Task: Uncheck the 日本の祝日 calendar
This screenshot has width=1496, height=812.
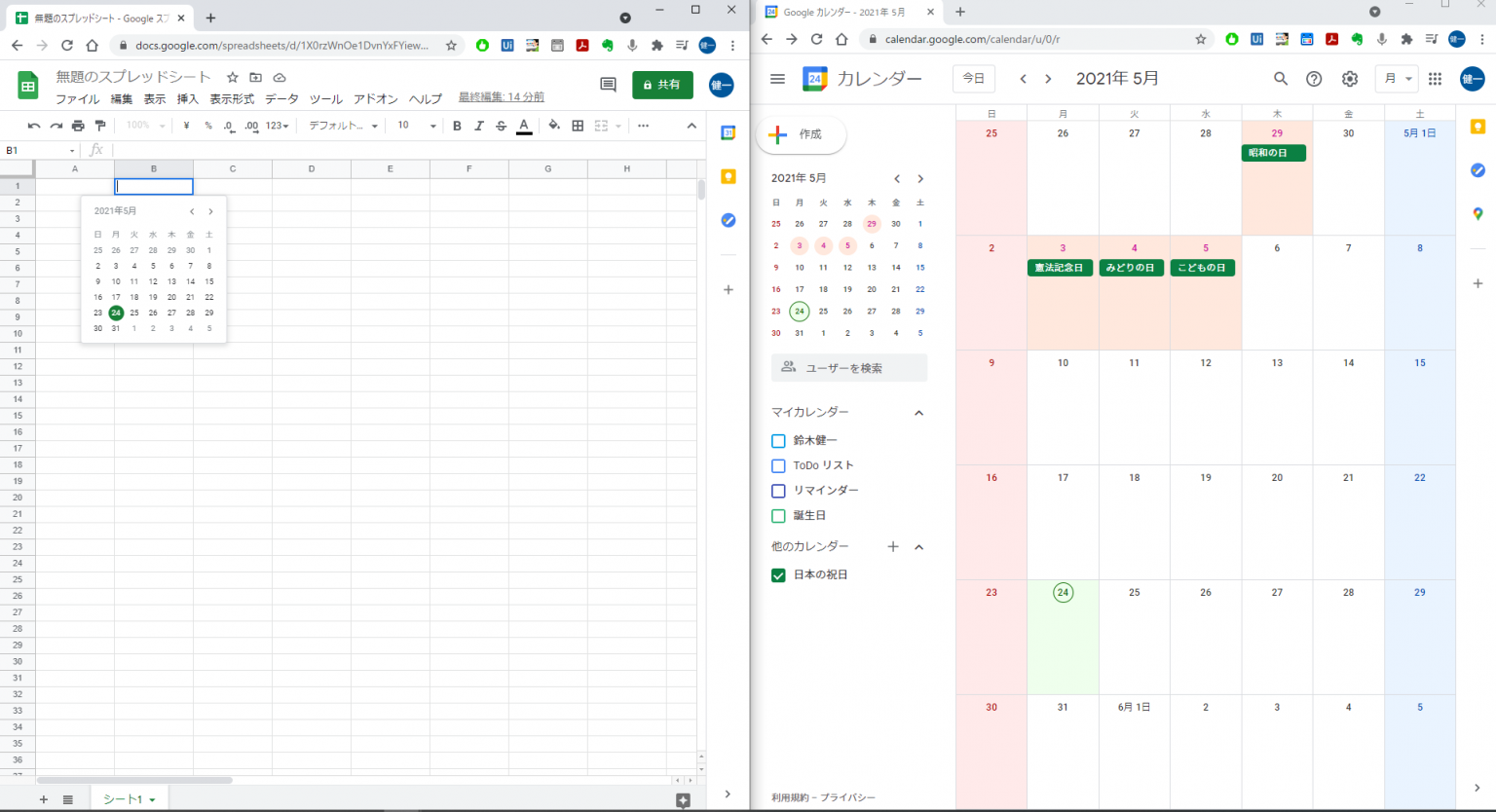Action: [778, 575]
